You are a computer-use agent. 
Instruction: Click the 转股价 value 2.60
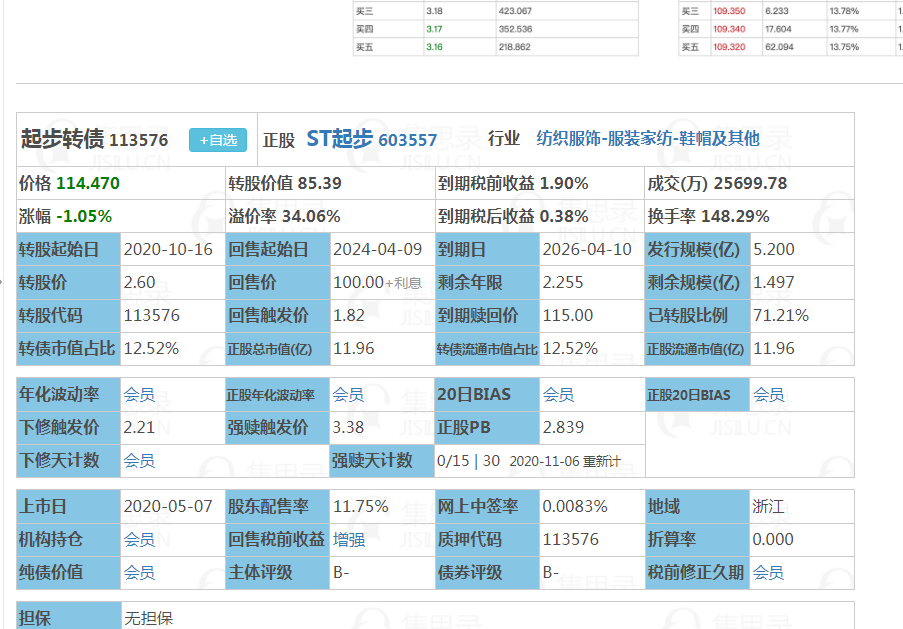139,282
